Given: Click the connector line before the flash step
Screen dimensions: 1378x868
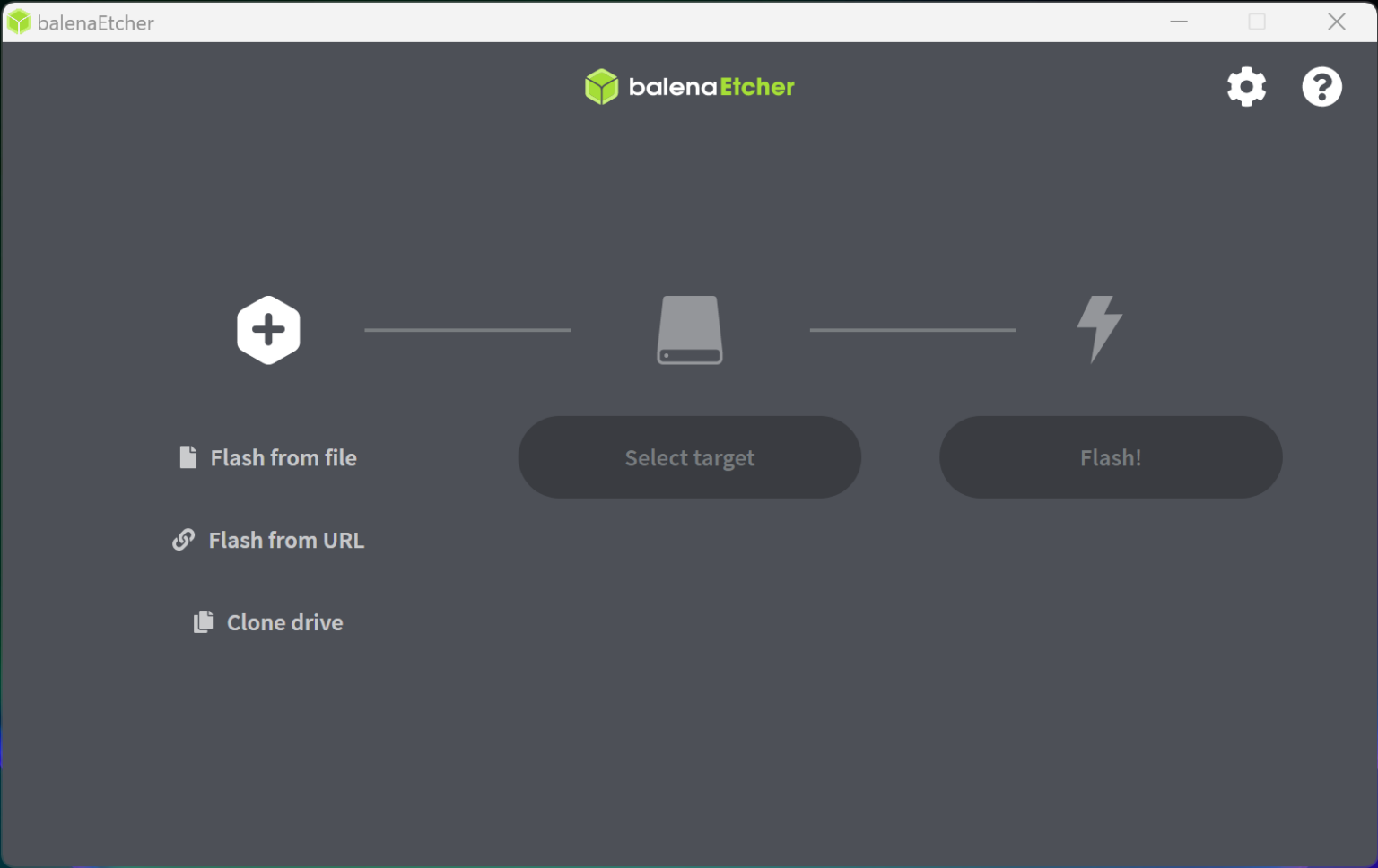Looking at the screenshot, I should [x=911, y=330].
